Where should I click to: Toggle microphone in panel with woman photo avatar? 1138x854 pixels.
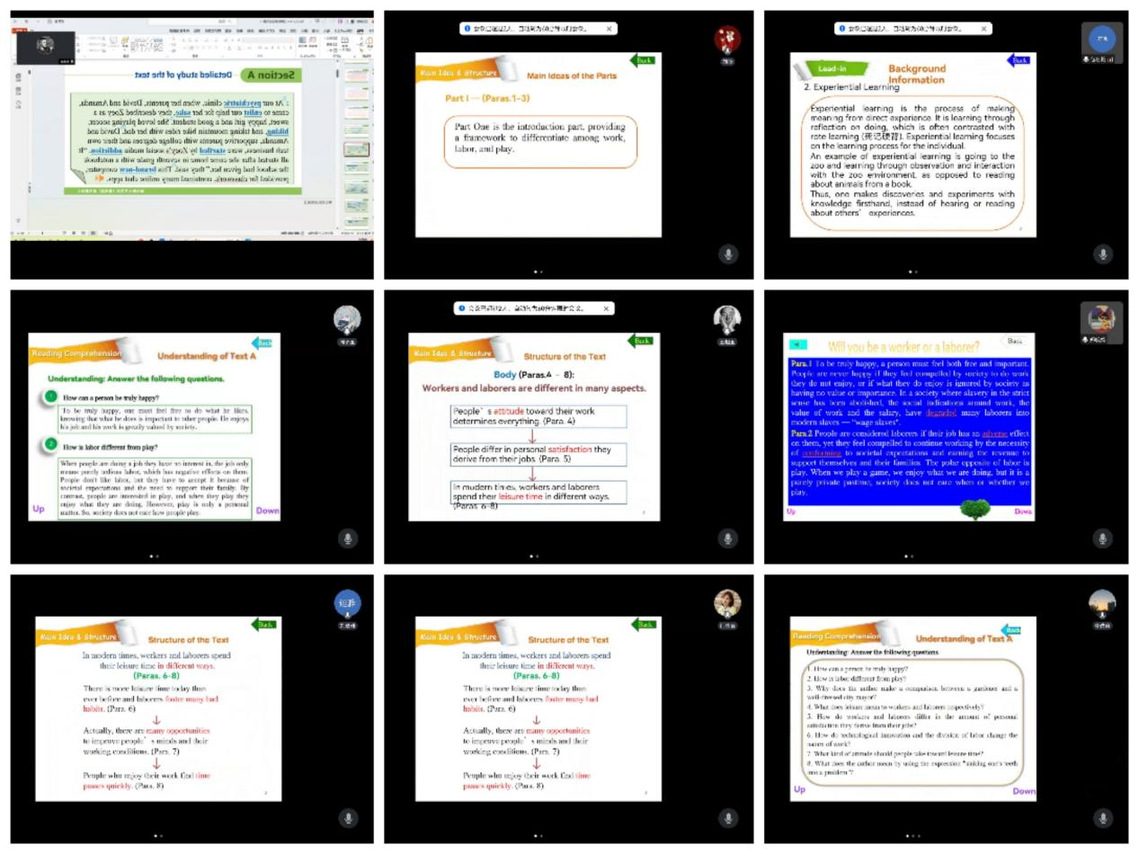[728, 818]
